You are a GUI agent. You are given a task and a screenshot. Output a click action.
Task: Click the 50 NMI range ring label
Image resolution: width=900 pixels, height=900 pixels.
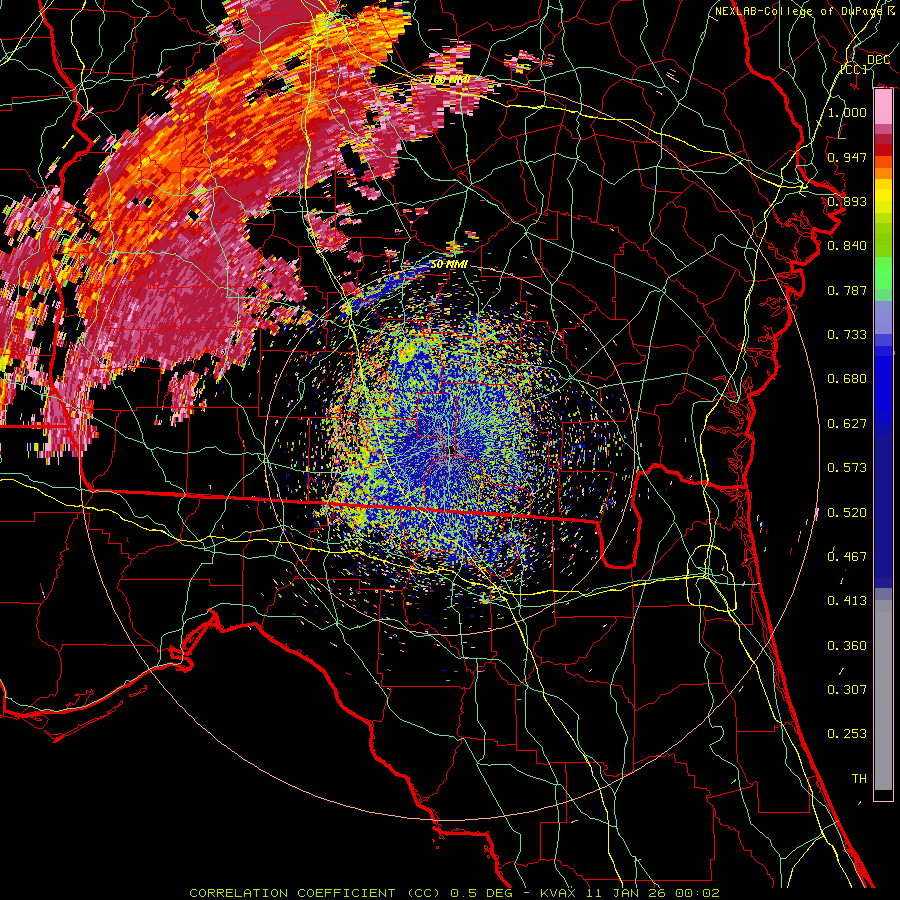click(x=449, y=264)
